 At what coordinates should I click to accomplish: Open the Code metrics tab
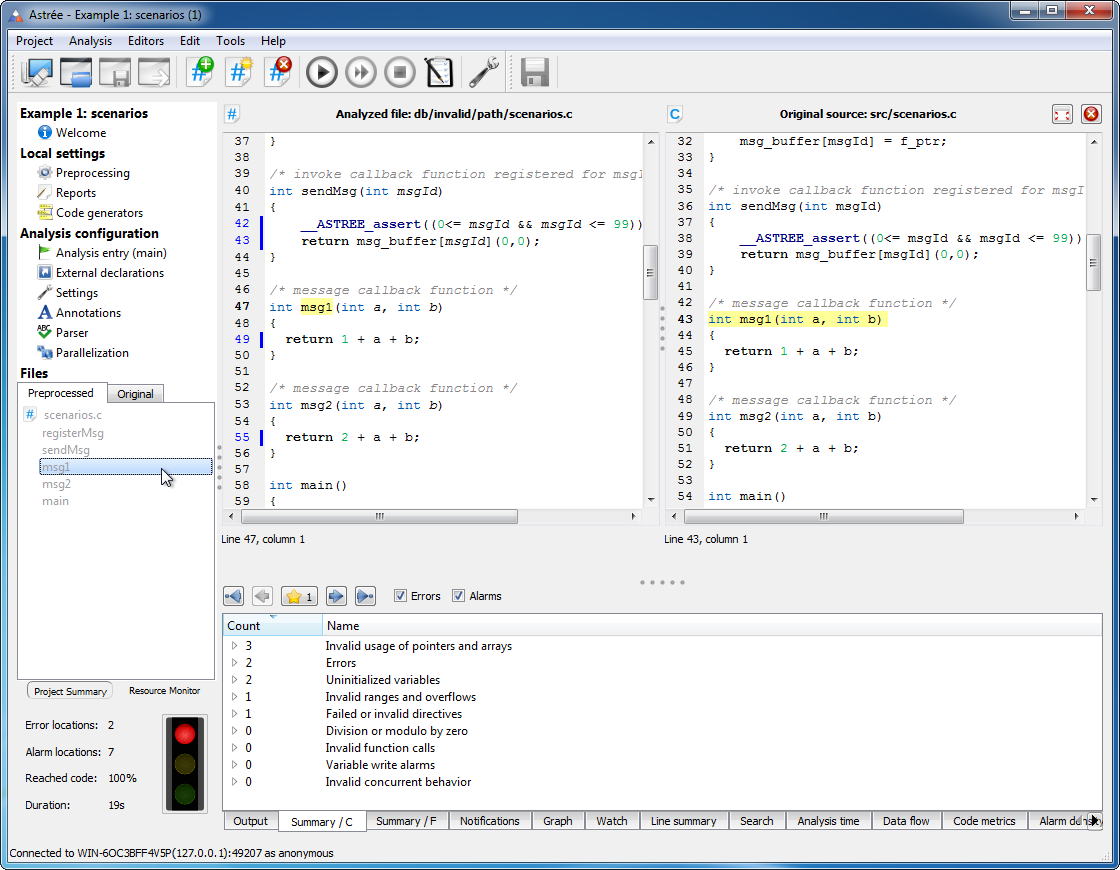tap(984, 821)
